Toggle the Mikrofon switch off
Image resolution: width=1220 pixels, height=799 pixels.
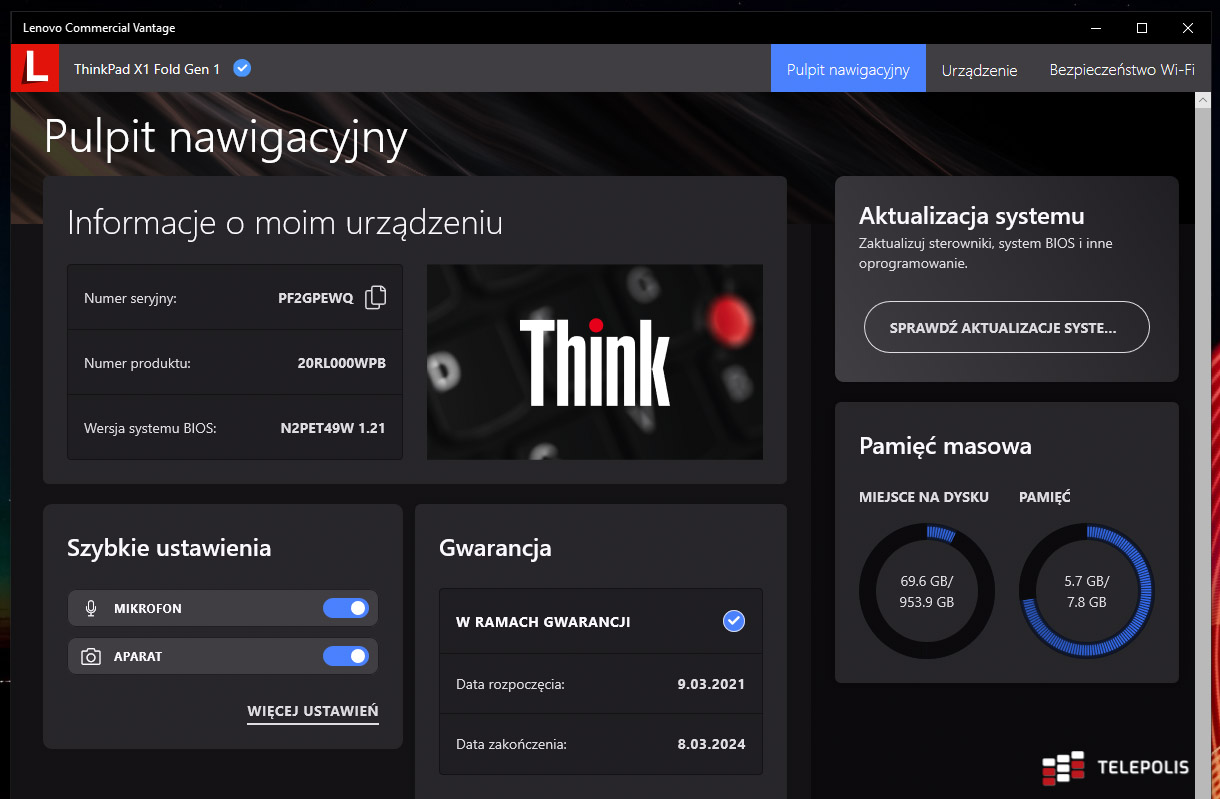click(346, 608)
